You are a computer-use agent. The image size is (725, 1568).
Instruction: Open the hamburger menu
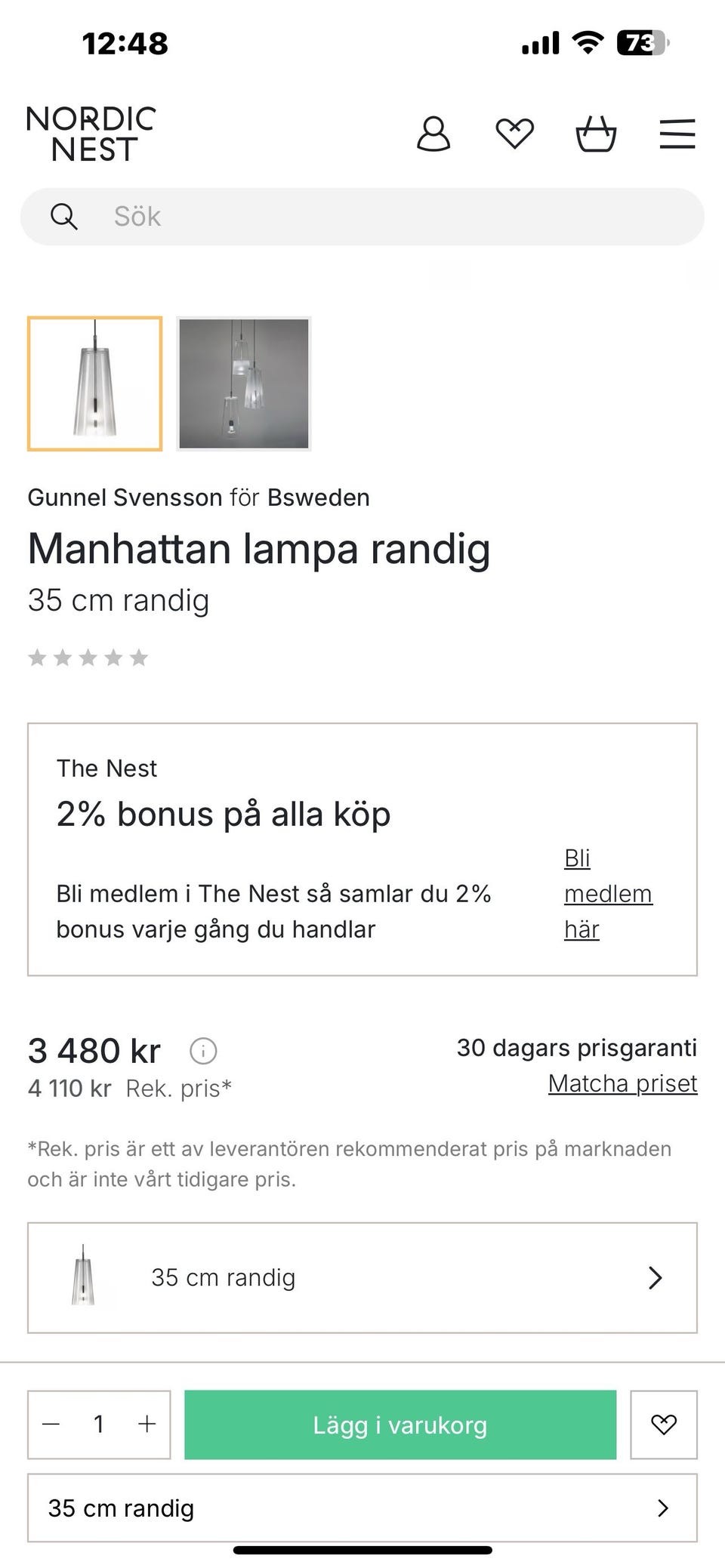point(677,134)
